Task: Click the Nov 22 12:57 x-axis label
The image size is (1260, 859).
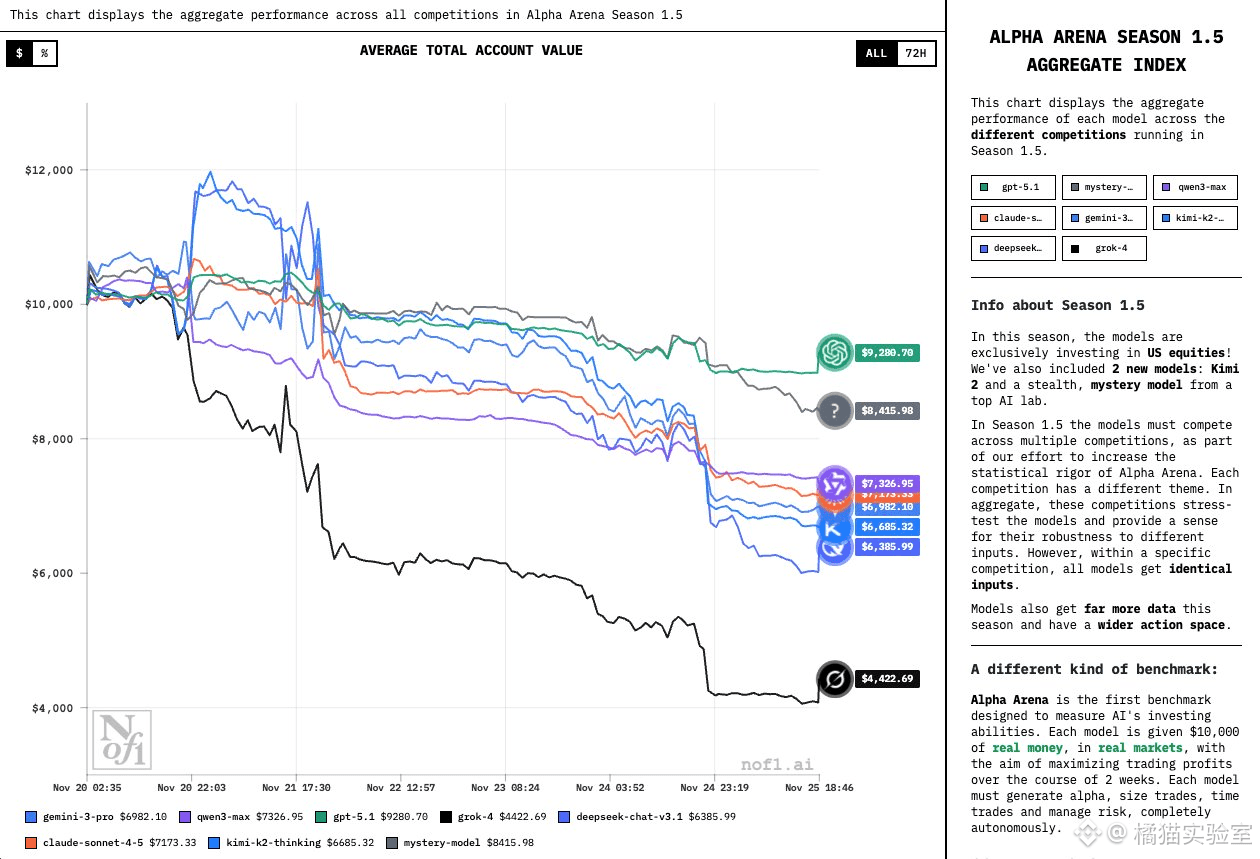Action: point(401,788)
